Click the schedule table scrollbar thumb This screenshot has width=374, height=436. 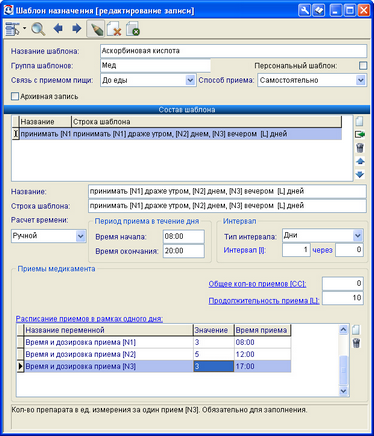pyautogui.click(x=343, y=370)
